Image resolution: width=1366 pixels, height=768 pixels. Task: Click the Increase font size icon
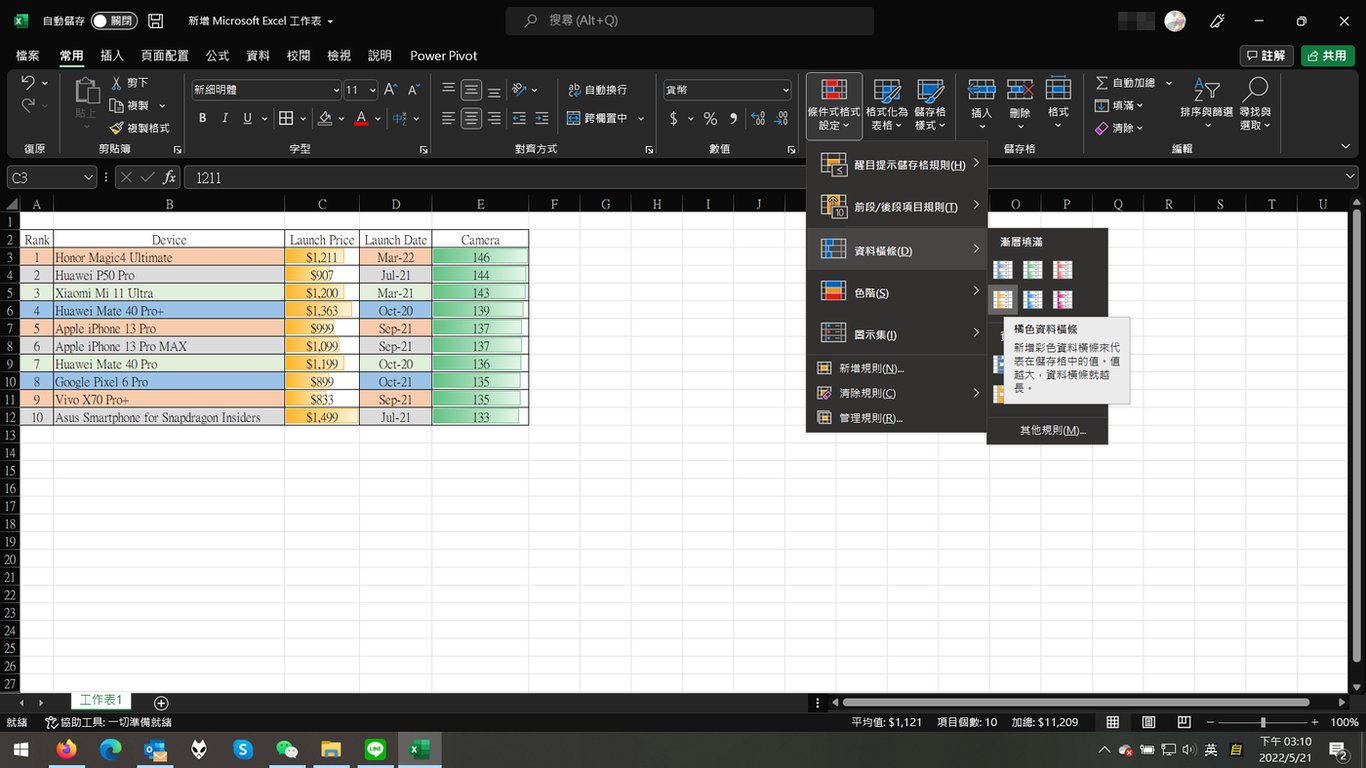click(390, 90)
